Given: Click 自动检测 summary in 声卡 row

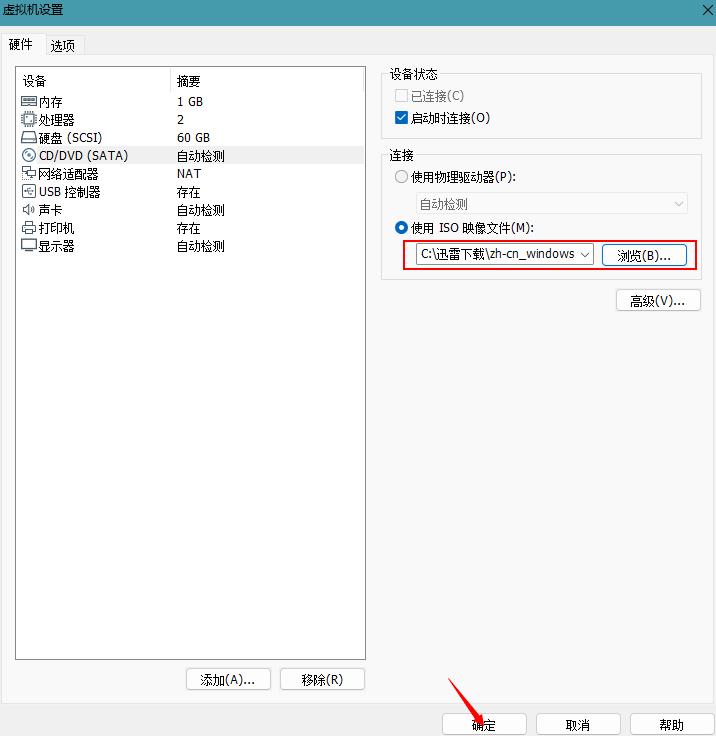Looking at the screenshot, I should click(x=200, y=210).
